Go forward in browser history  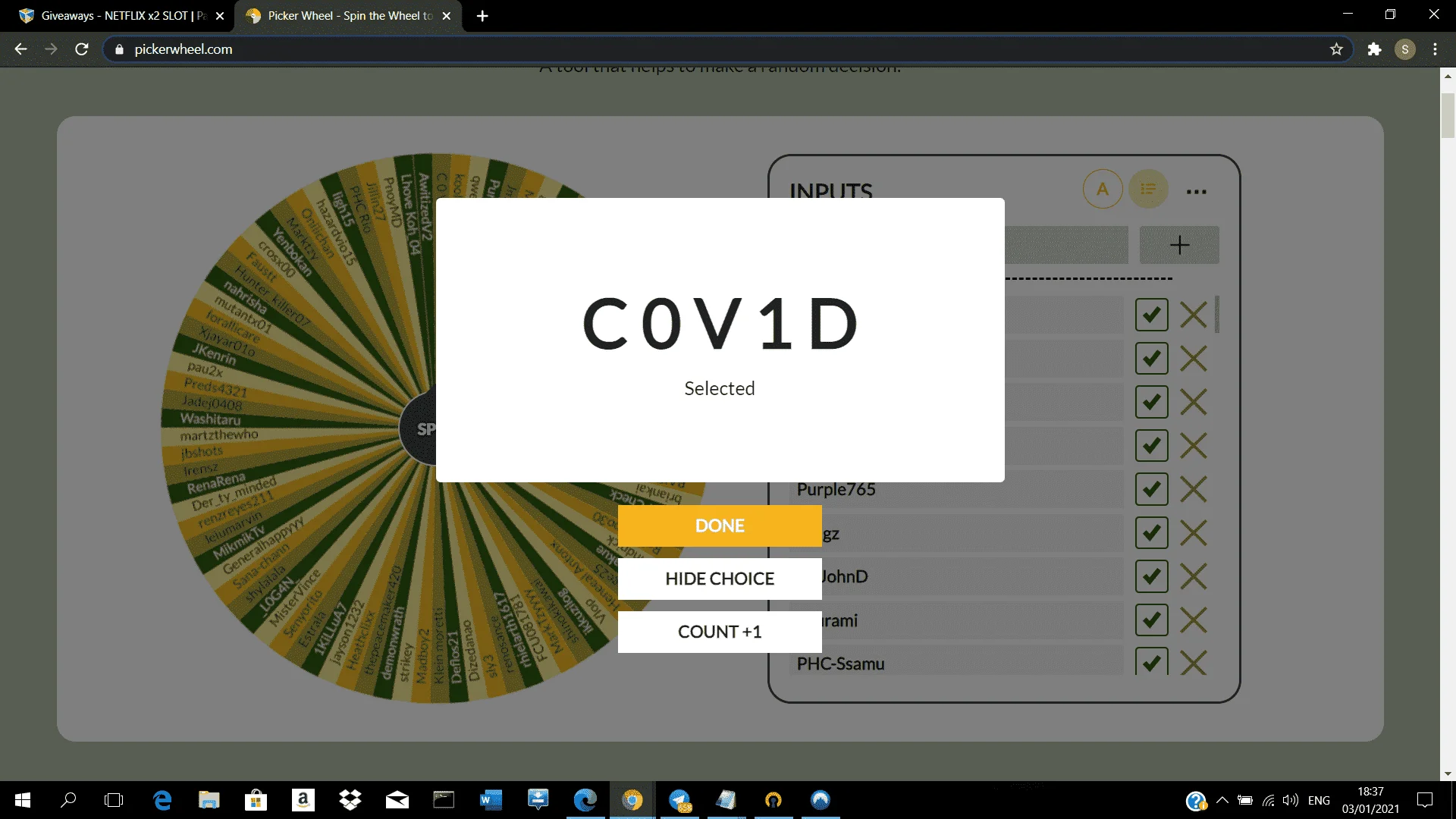51,49
